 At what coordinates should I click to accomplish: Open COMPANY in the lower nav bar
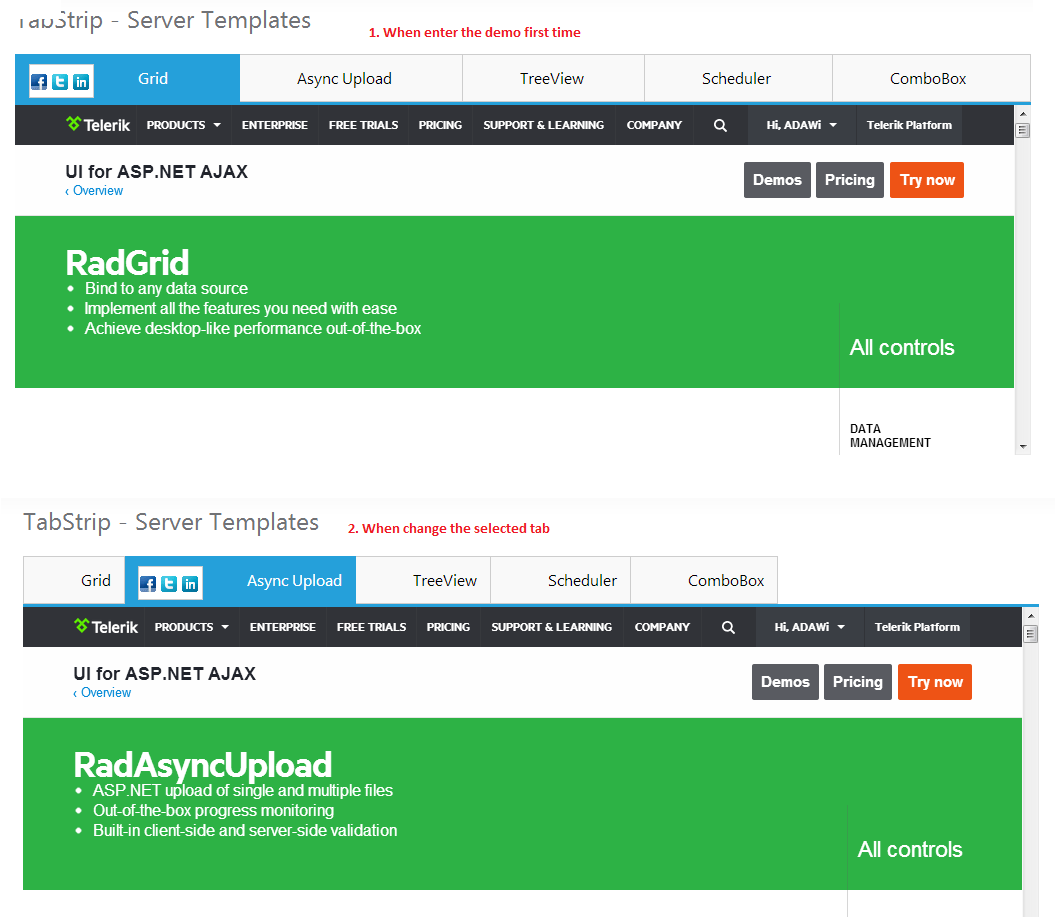pyautogui.click(x=662, y=627)
